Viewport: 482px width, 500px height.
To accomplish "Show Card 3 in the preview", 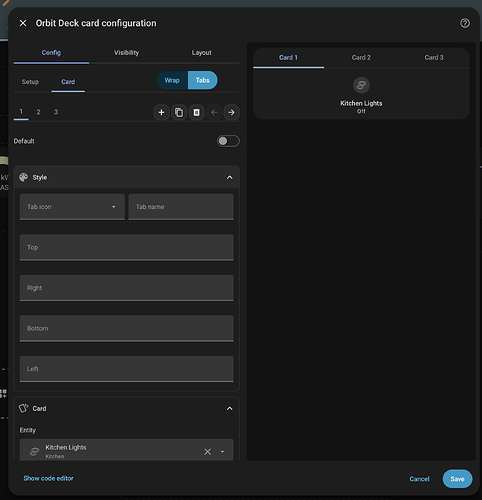I will pos(434,58).
